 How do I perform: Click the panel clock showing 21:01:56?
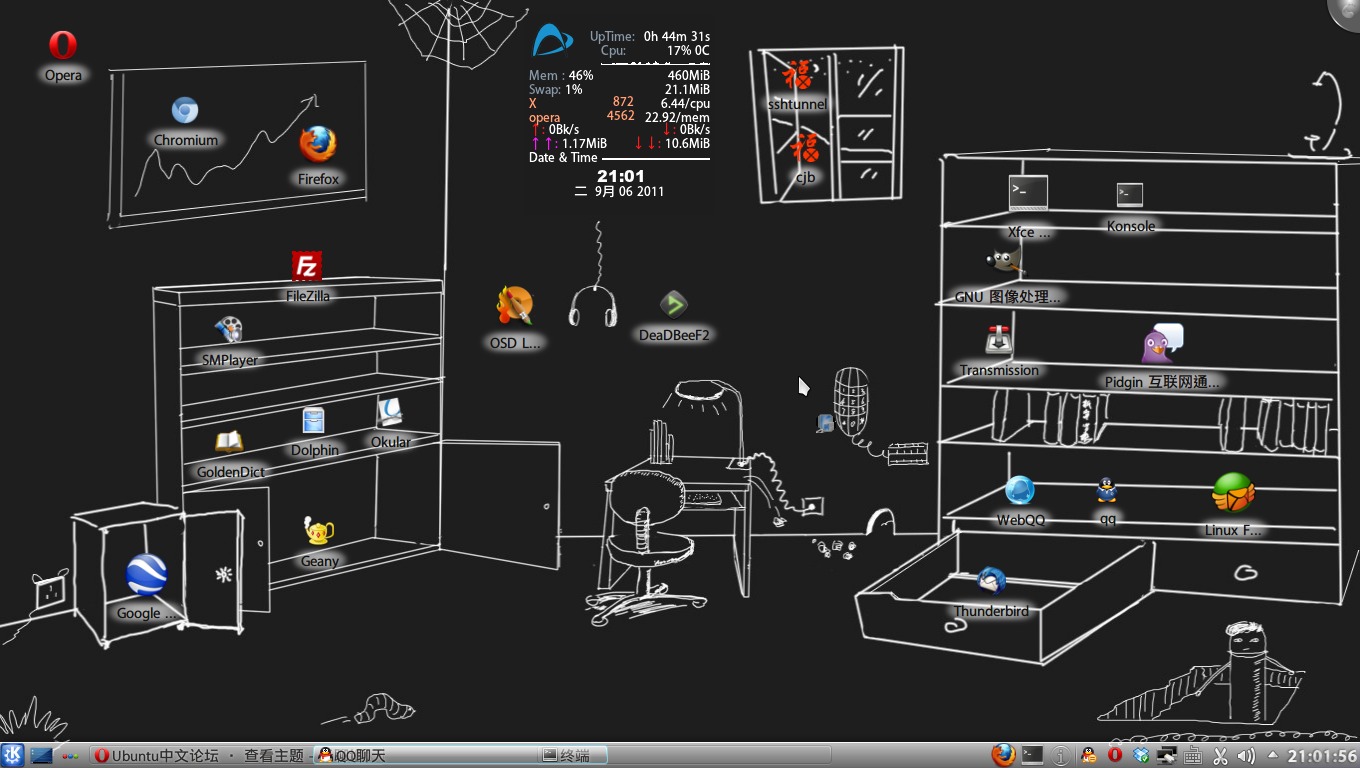(x=1321, y=756)
